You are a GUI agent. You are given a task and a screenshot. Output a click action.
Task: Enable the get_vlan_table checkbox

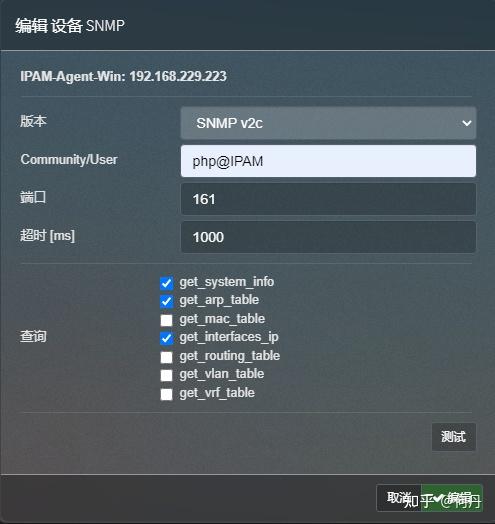166,375
